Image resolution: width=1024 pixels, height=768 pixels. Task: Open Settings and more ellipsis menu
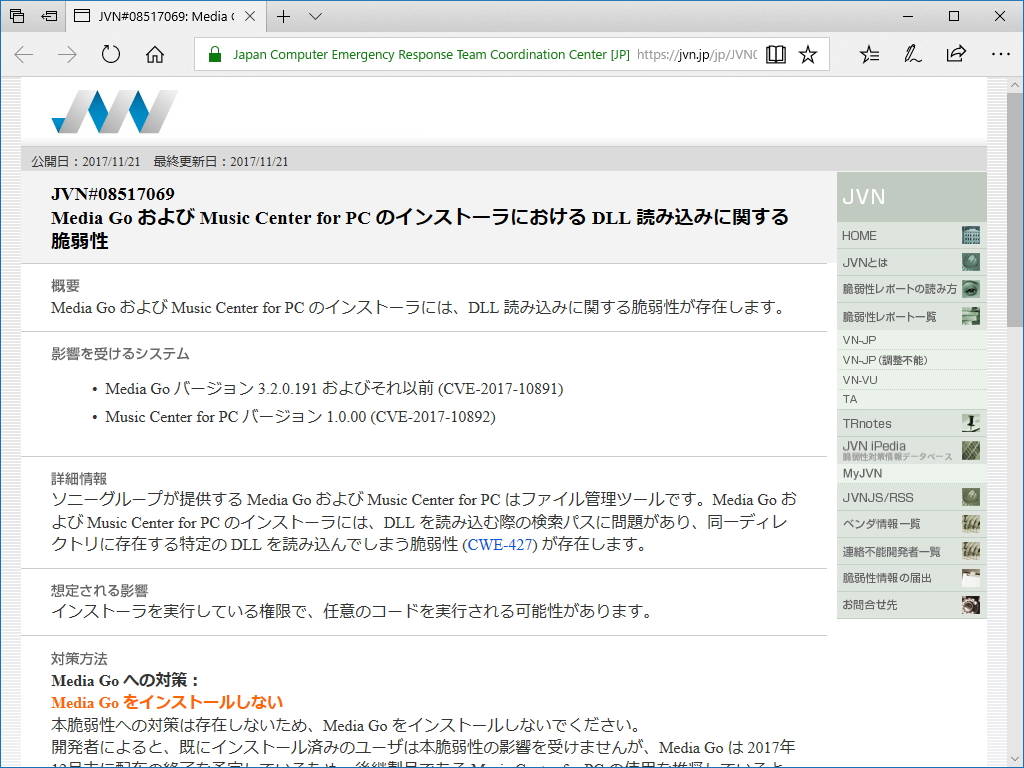click(x=1000, y=54)
